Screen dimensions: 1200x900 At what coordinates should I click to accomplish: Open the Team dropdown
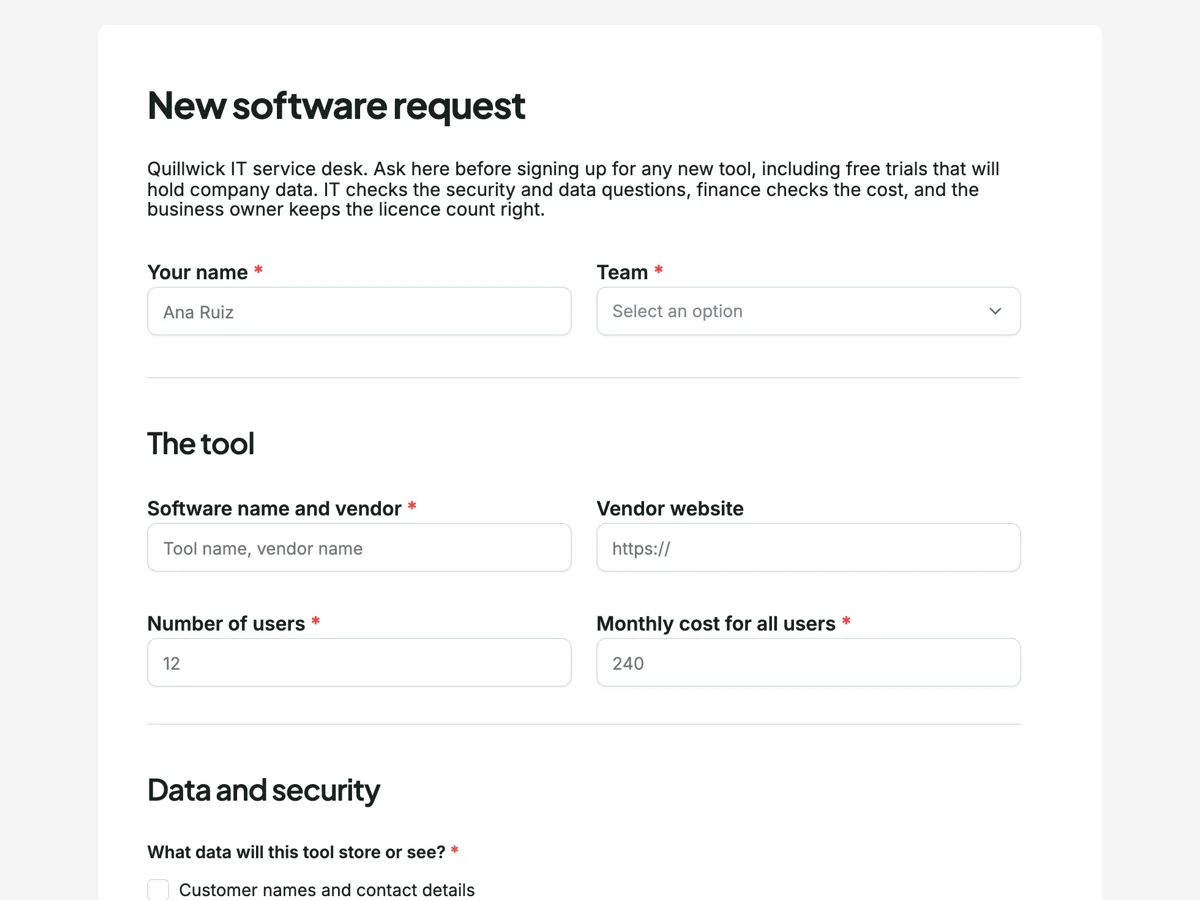tap(808, 311)
